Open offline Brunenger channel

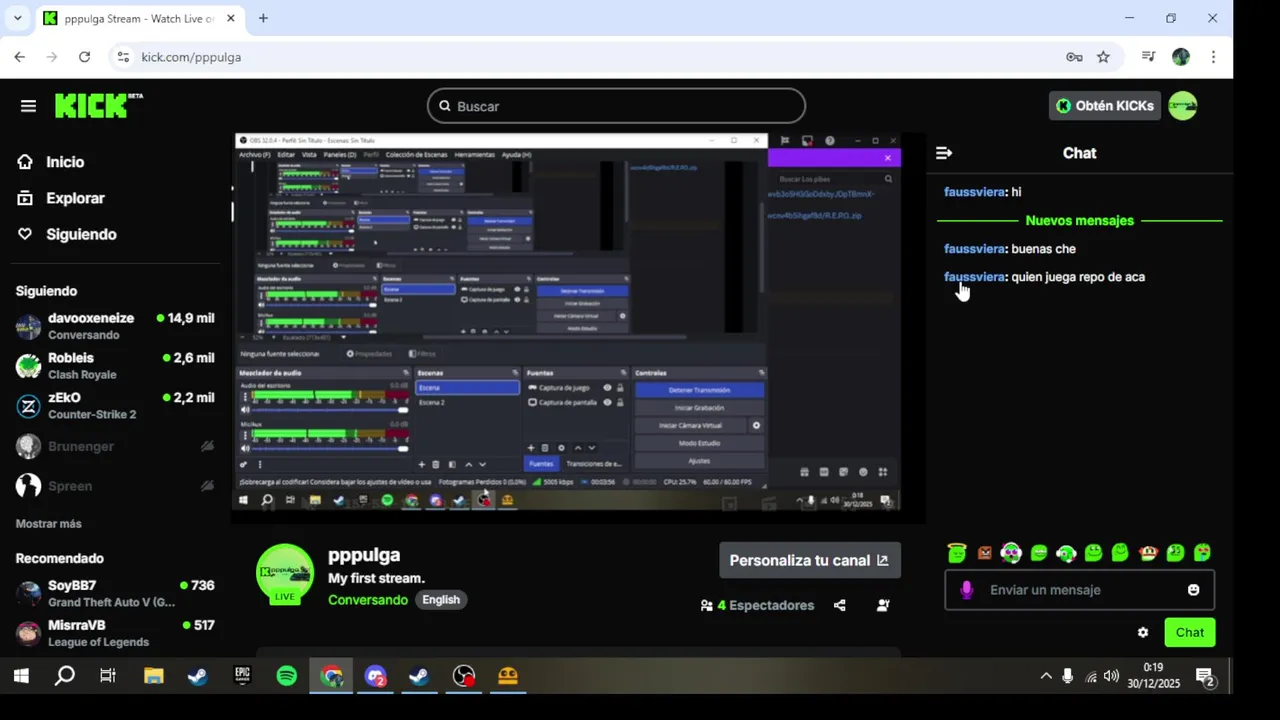[115, 446]
